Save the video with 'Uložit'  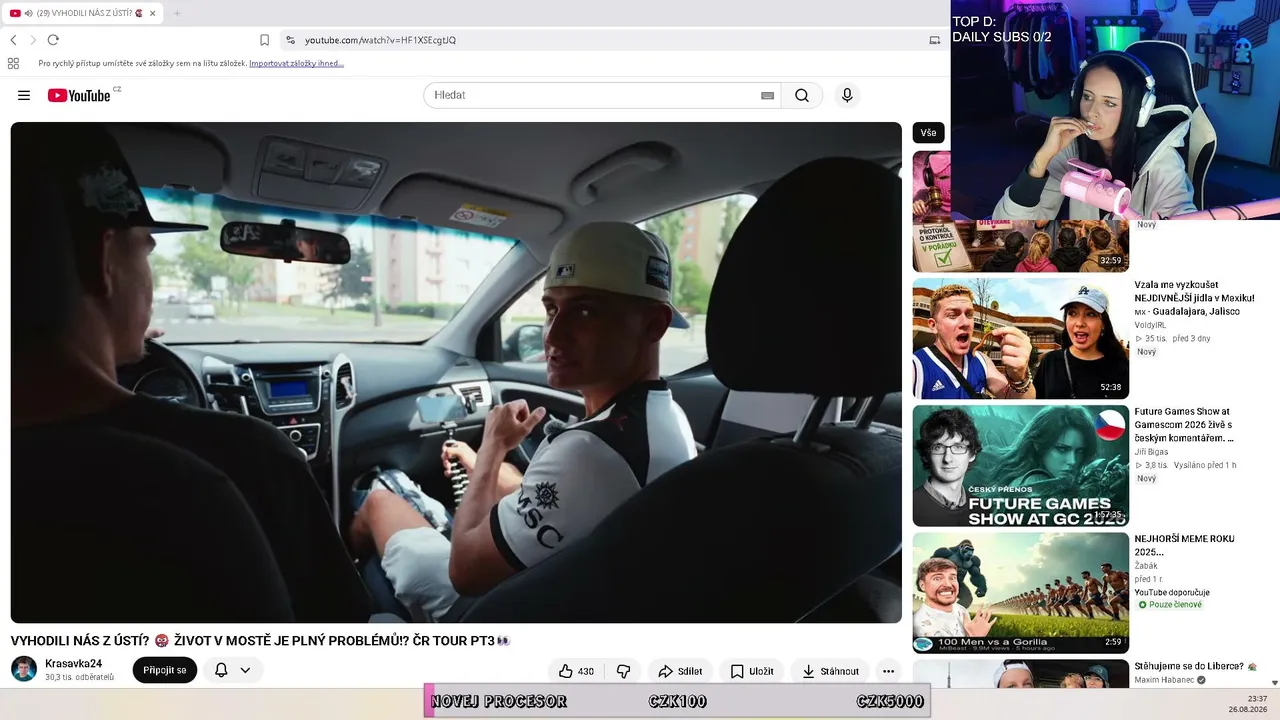[752, 671]
